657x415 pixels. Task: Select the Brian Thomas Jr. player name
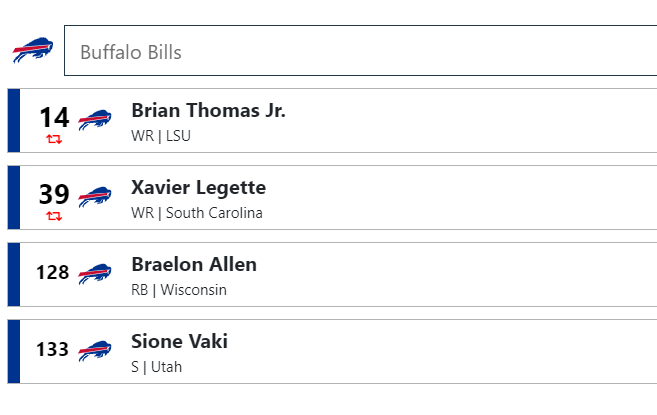point(208,111)
